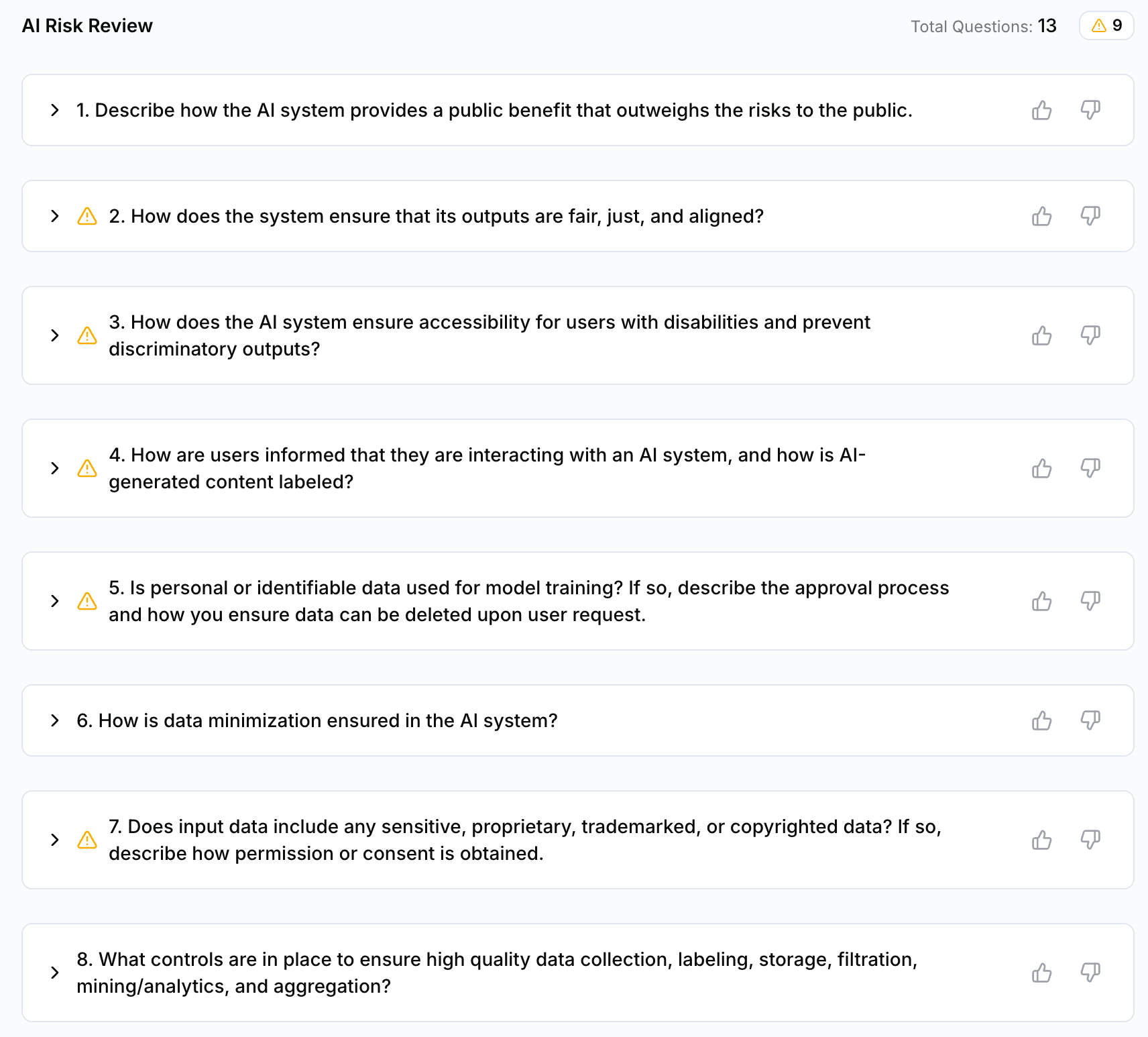Thumbs down question 8 on data quality controls

pyautogui.click(x=1090, y=973)
